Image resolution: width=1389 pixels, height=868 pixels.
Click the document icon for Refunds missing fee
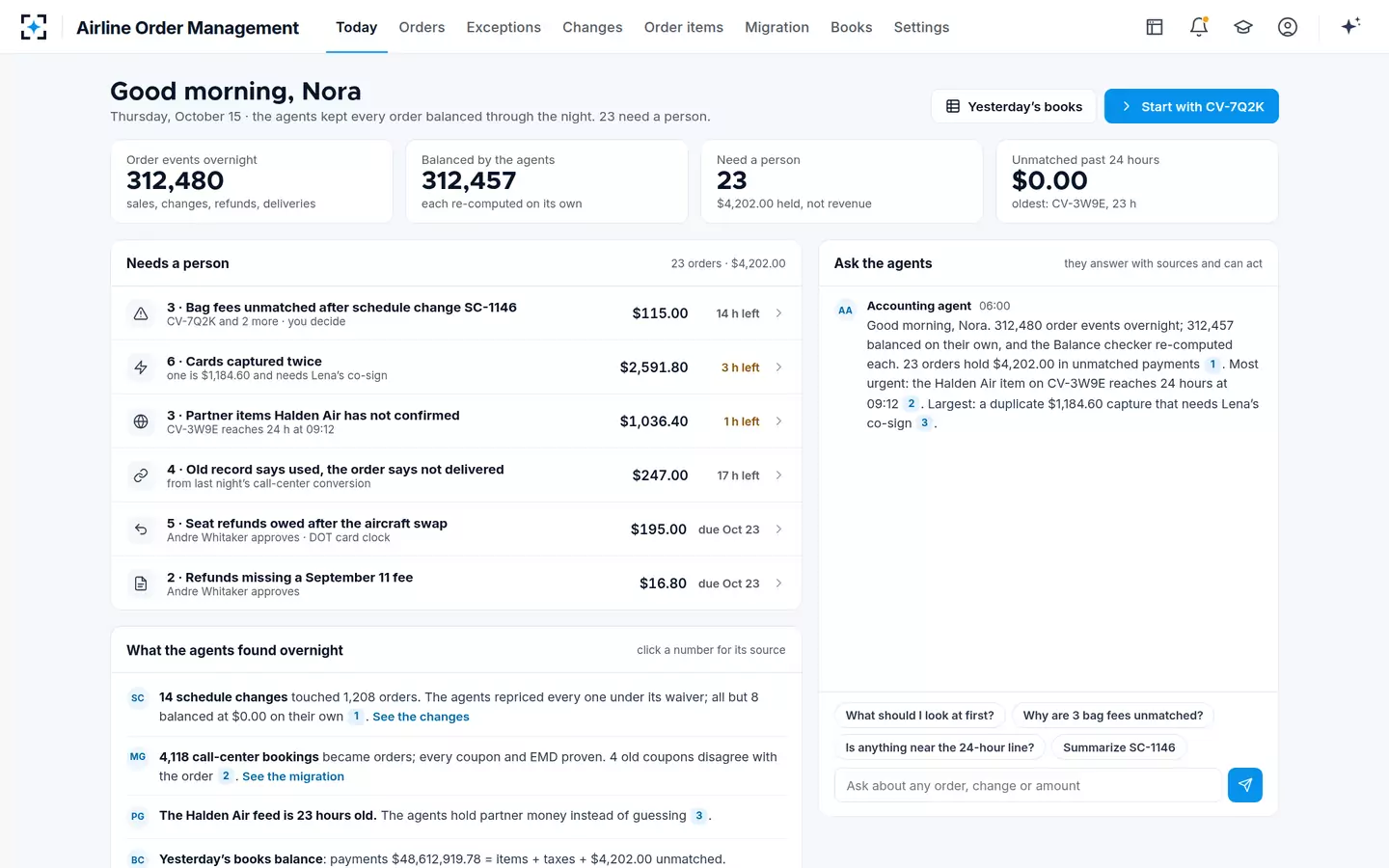[x=141, y=583]
